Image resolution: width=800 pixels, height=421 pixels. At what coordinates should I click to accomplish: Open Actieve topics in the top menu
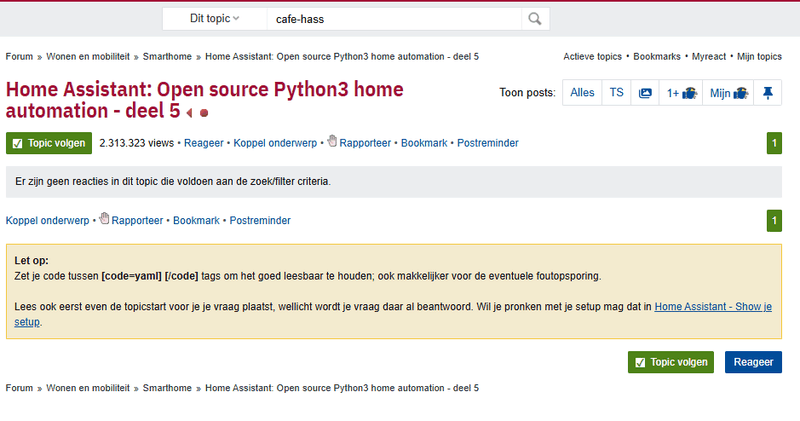(x=592, y=57)
